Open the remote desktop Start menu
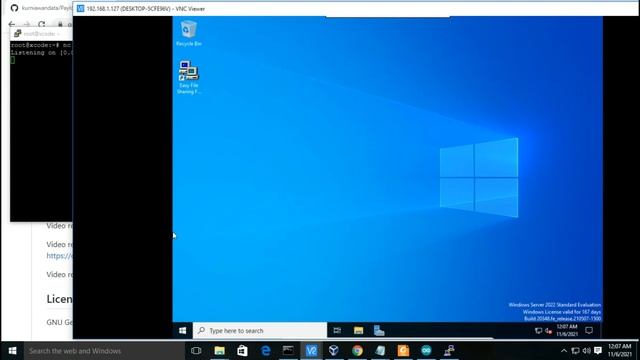This screenshot has width=640, height=360. (182, 331)
